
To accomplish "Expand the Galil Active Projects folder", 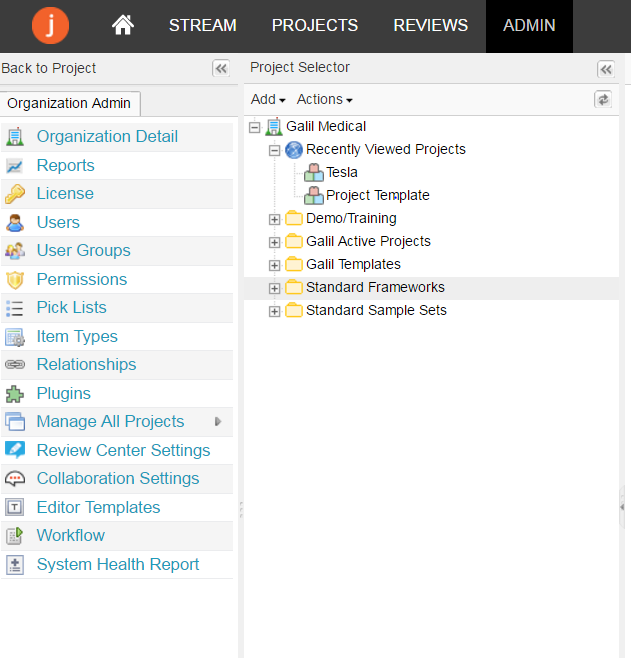I will click(274, 243).
